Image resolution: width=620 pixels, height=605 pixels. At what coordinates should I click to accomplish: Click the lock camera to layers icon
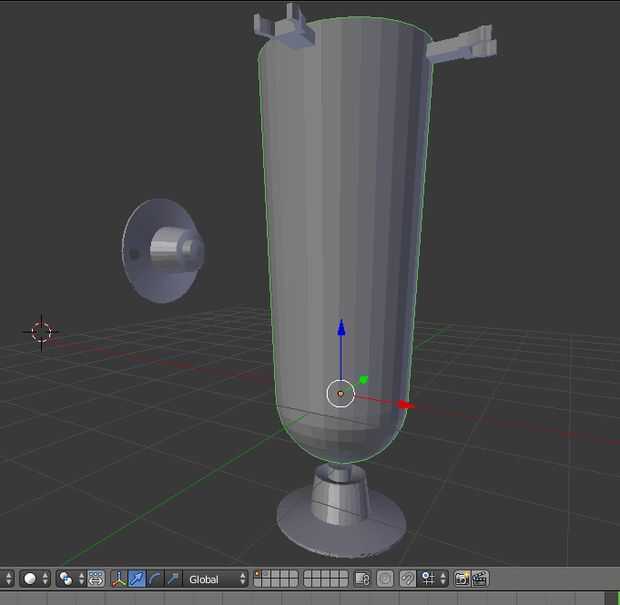pos(362,579)
